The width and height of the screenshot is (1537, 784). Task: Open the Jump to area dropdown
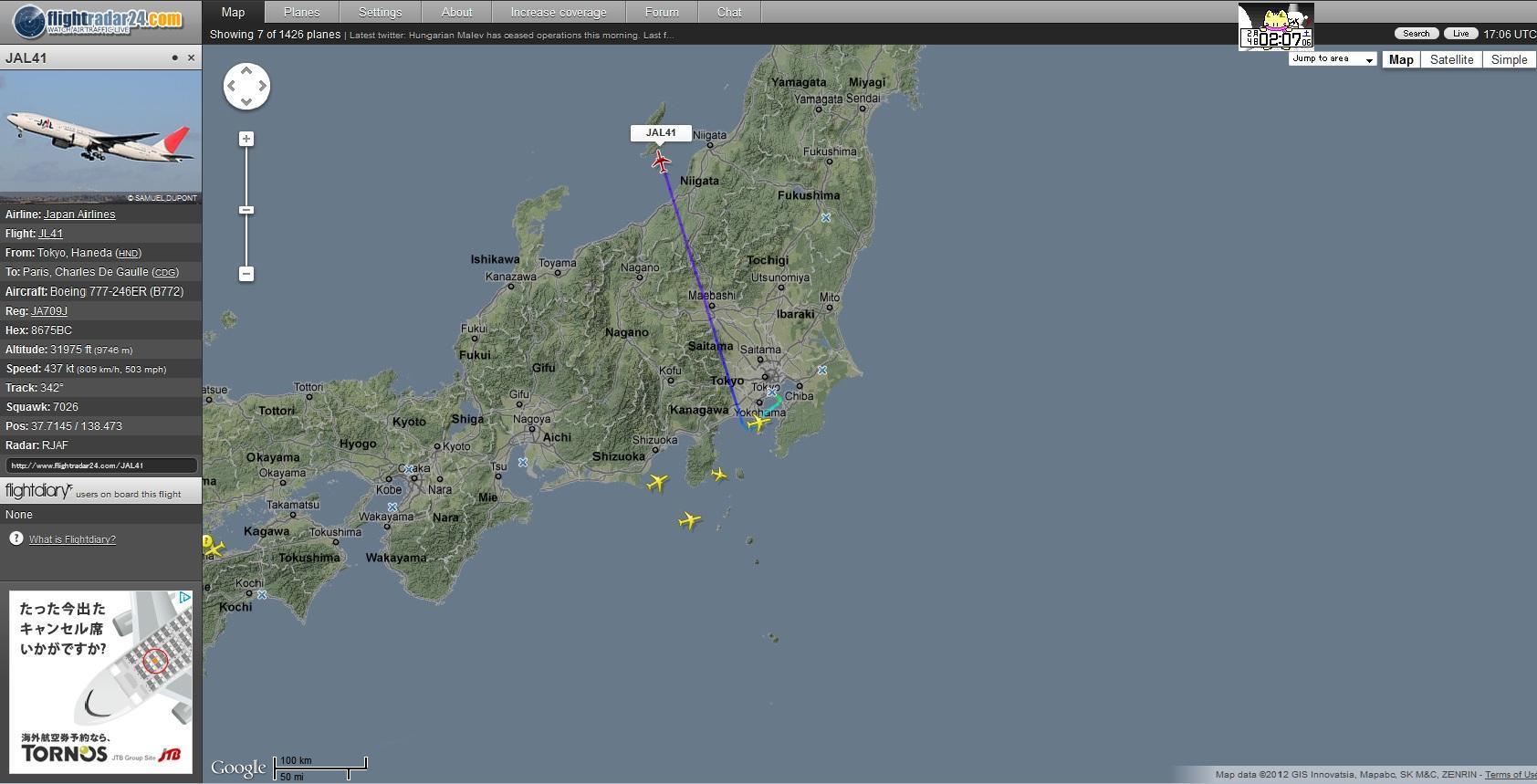pyautogui.click(x=1333, y=58)
